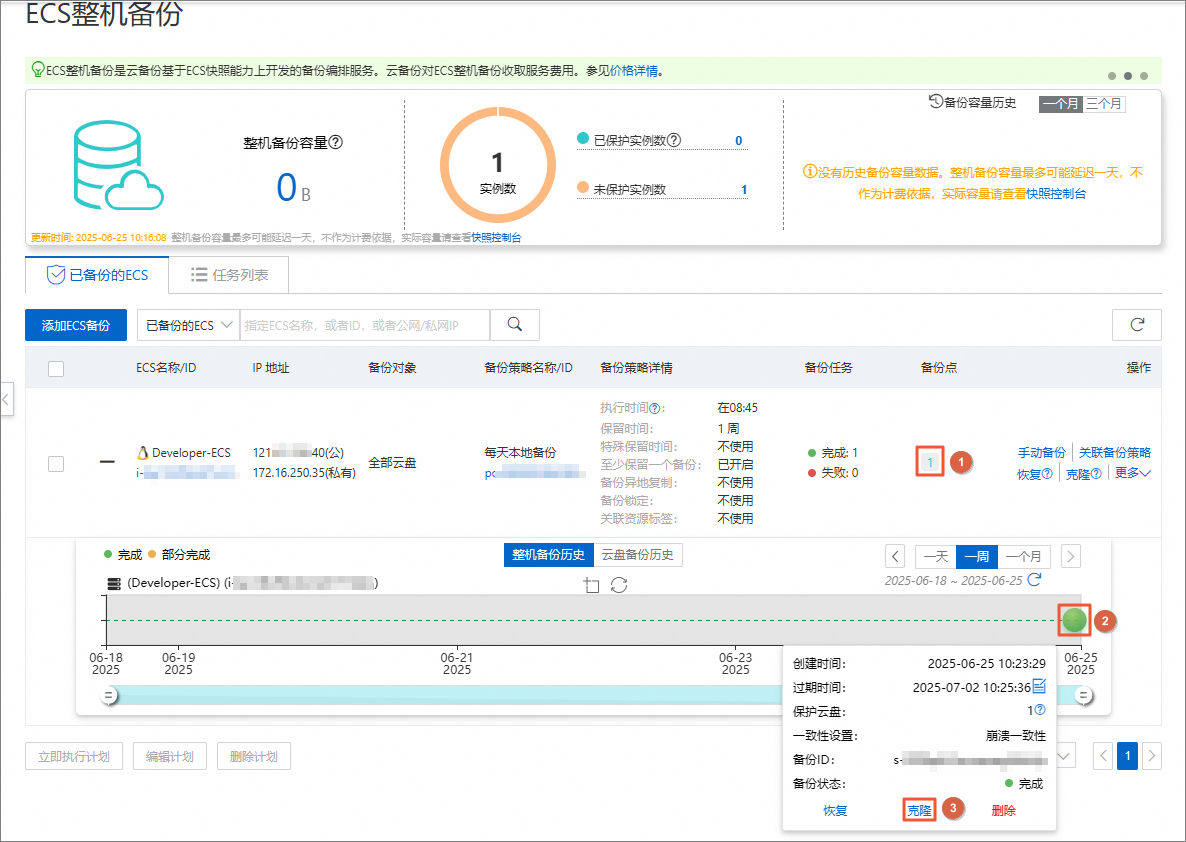1186x842 pixels.
Task: Click the 添加ECS备份 button
Action: pyautogui.click(x=75, y=325)
